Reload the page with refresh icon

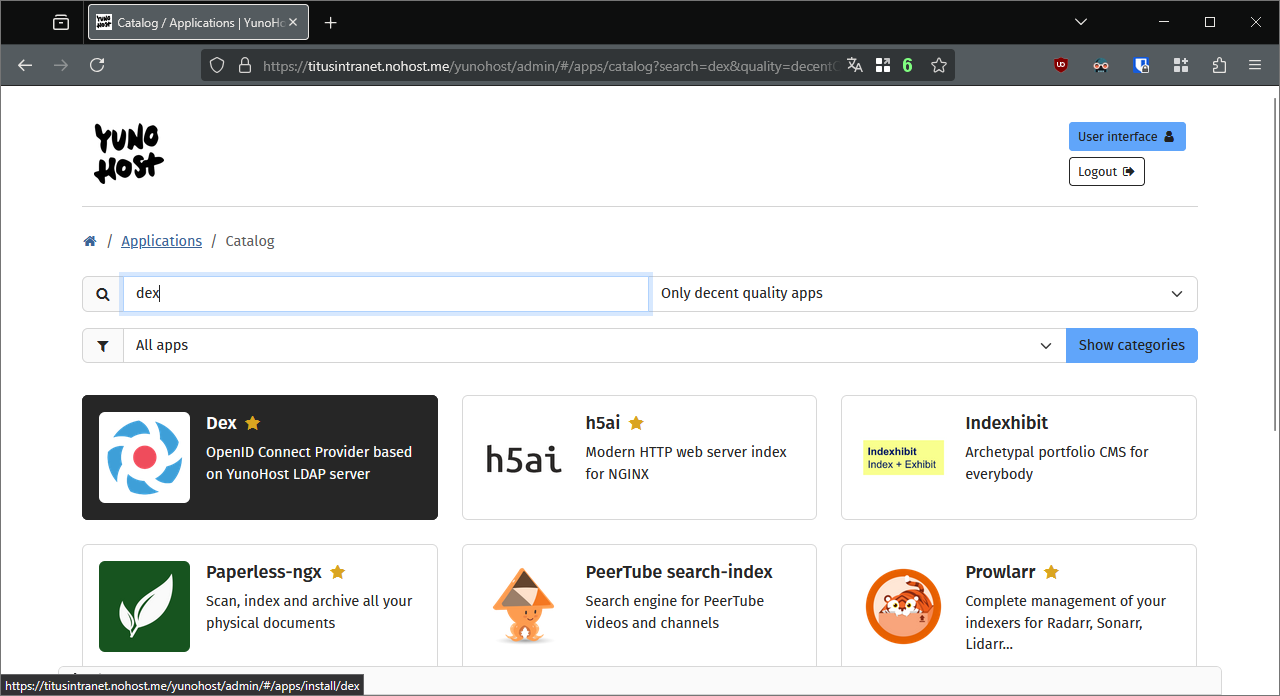pyautogui.click(x=97, y=65)
